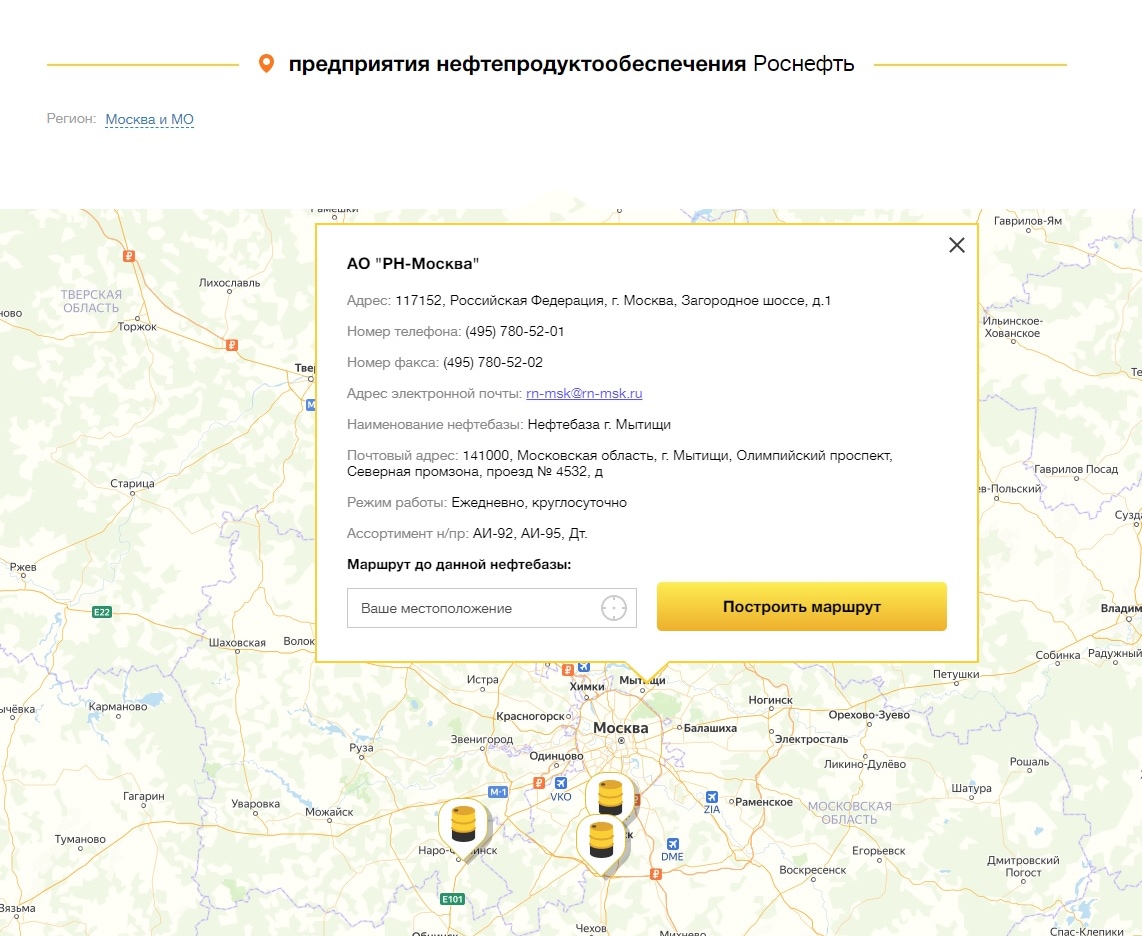Click the Лихославль label on map

[x=229, y=283]
